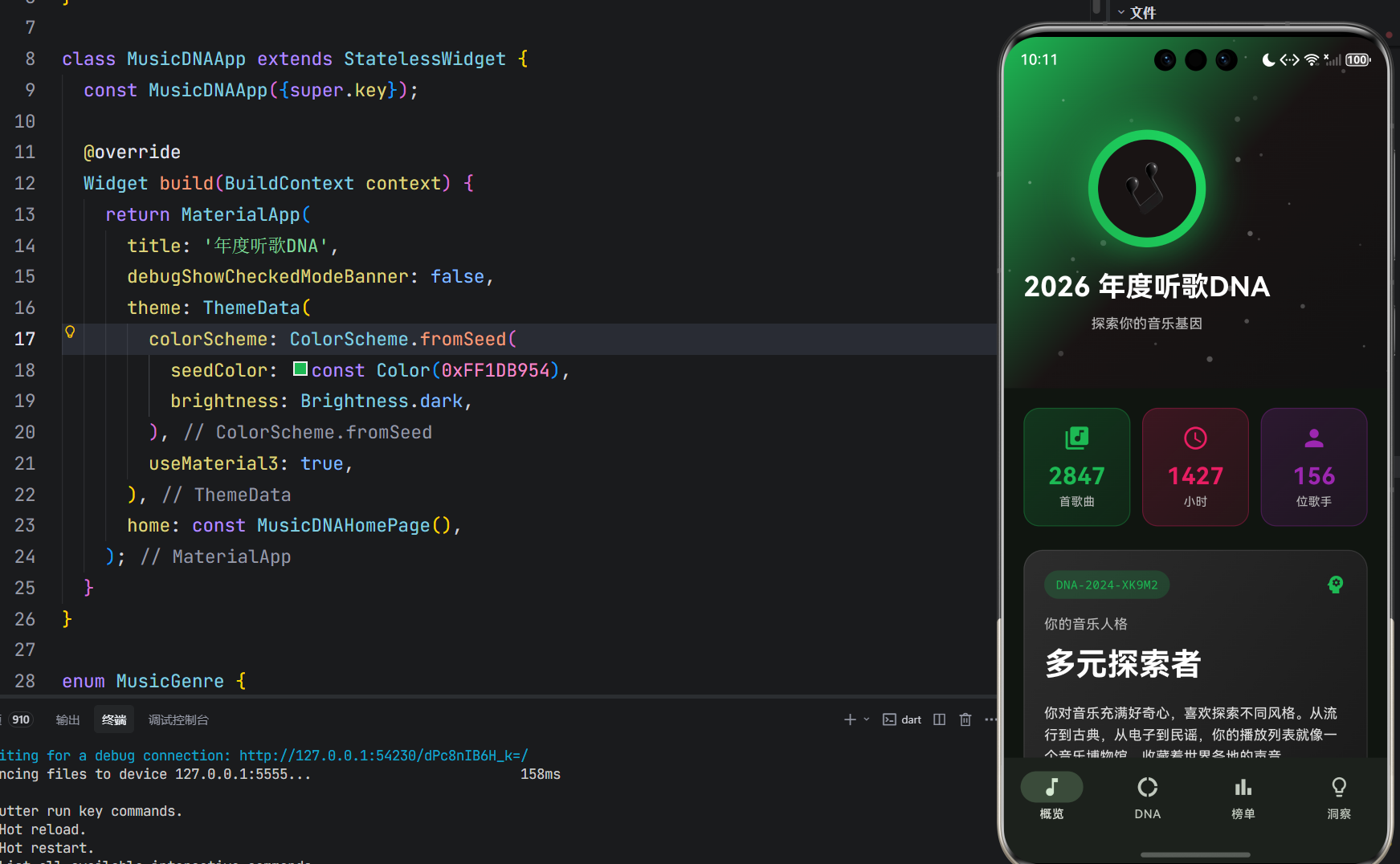Tap the 1427 小时 stat card
1400x864 pixels.
click(1195, 467)
